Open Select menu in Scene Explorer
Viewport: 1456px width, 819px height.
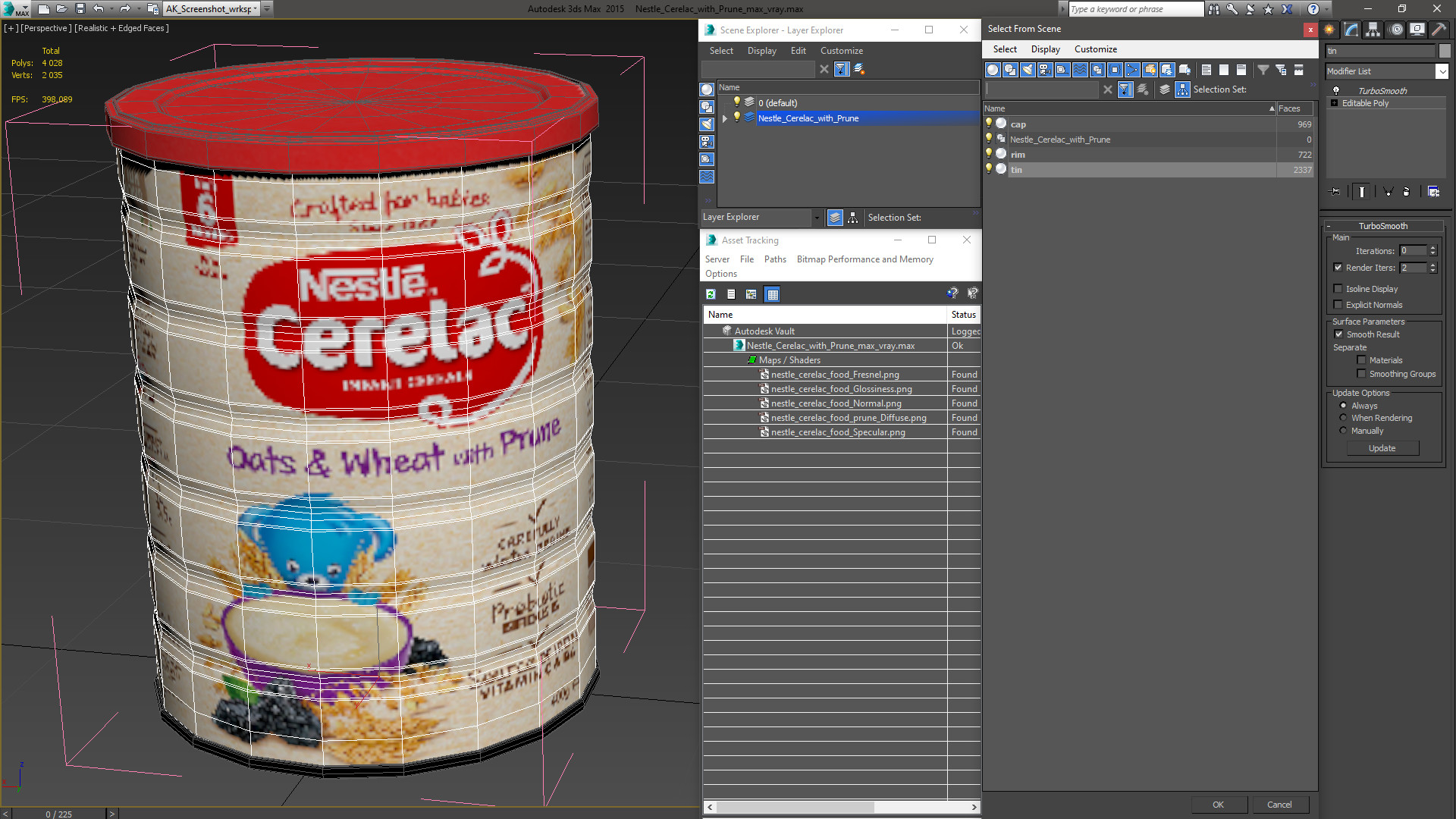pyautogui.click(x=721, y=51)
